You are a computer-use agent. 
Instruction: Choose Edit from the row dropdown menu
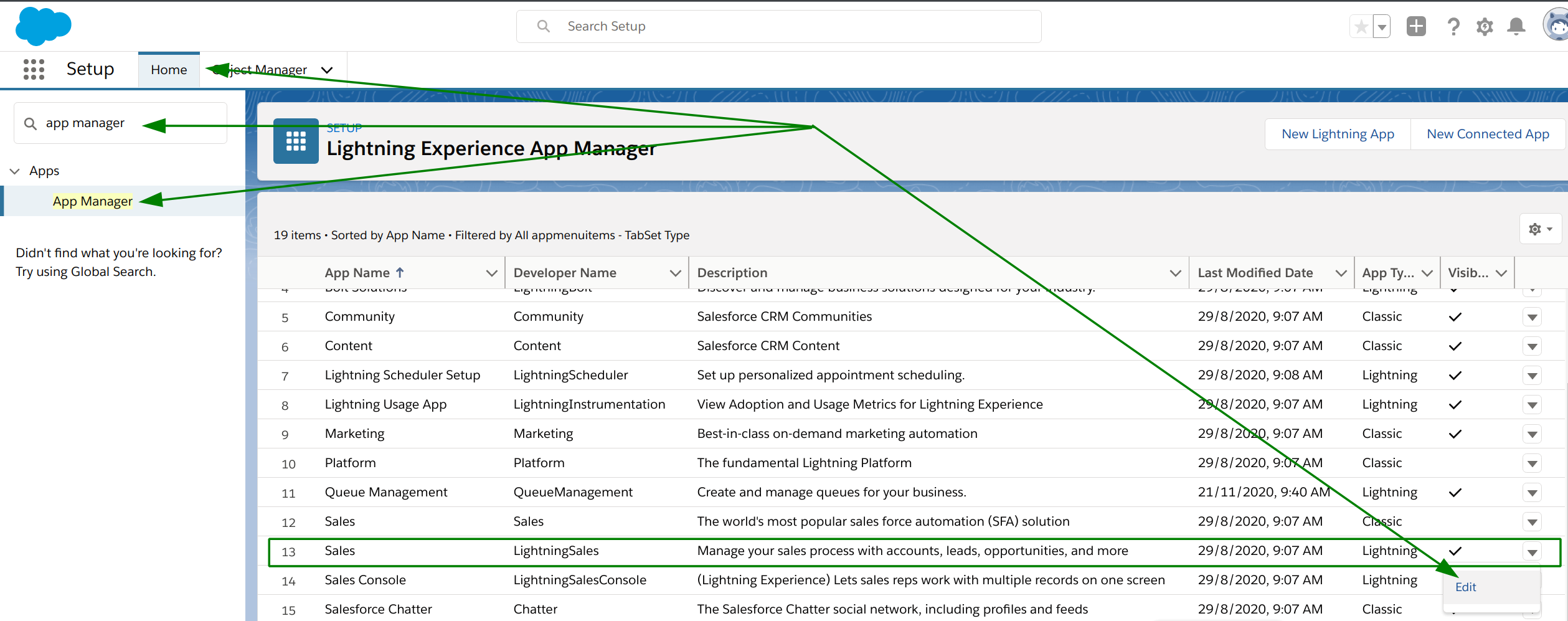tap(1465, 587)
